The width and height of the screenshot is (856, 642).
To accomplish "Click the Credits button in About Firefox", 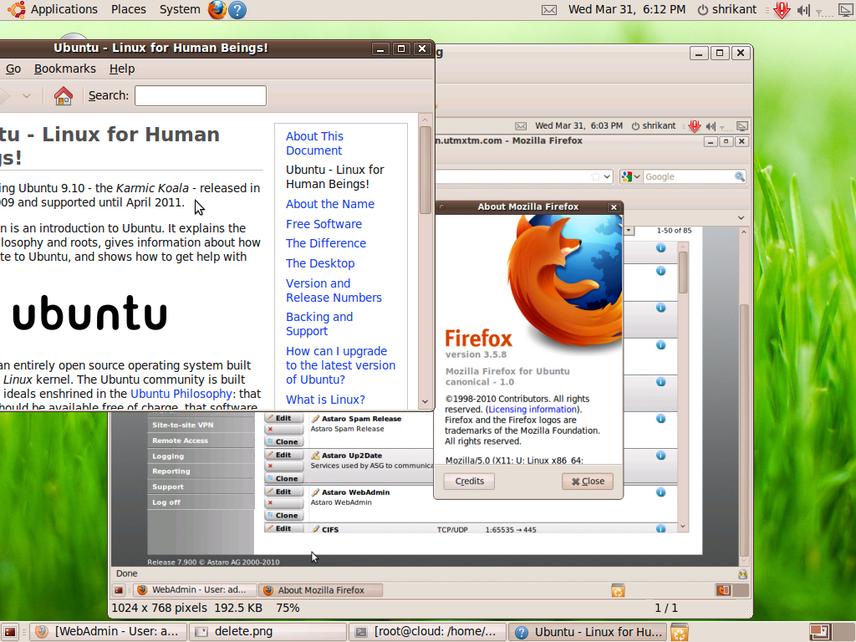I will coord(469,481).
